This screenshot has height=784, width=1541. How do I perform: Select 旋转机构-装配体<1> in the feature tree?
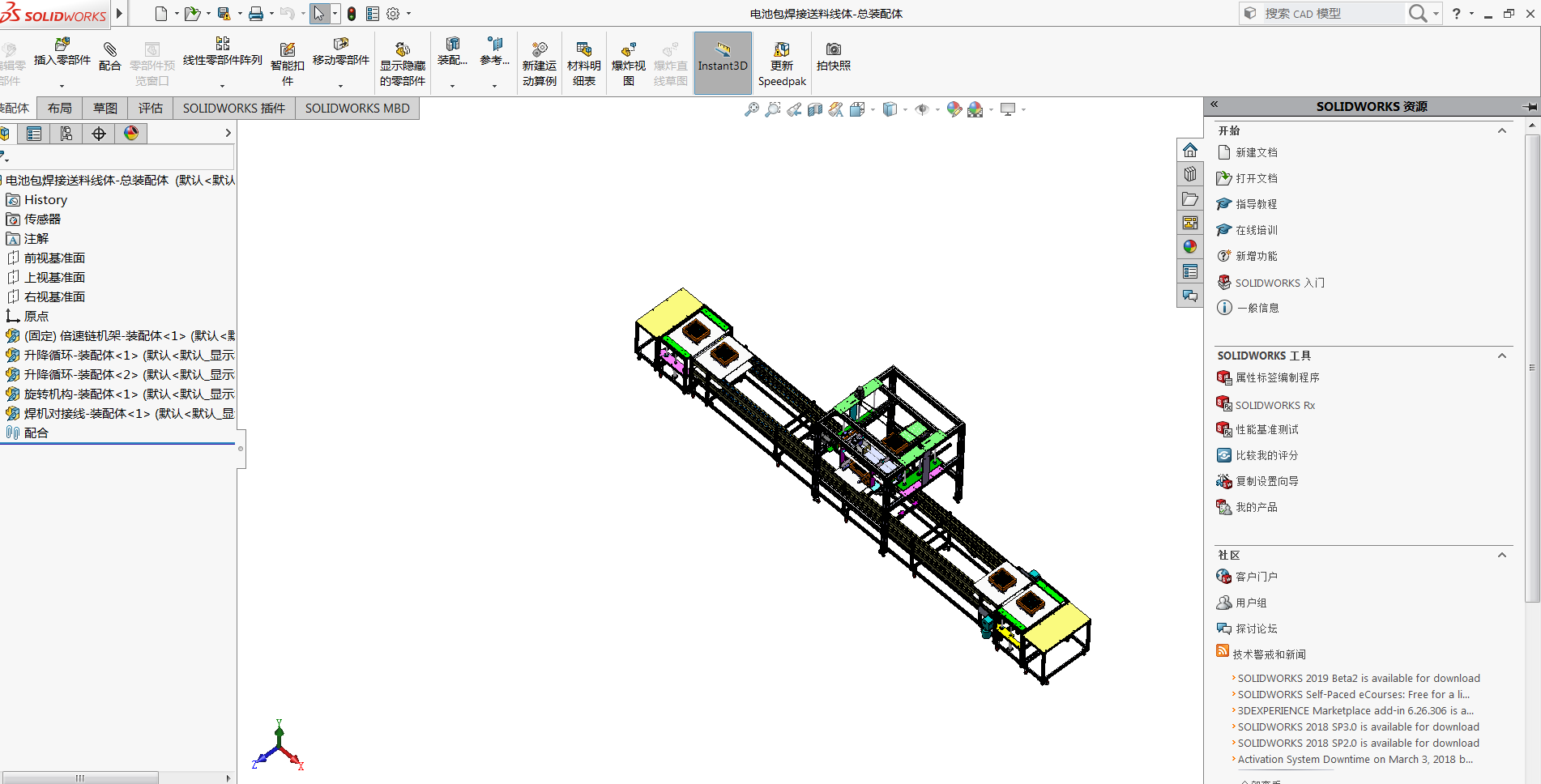point(119,394)
